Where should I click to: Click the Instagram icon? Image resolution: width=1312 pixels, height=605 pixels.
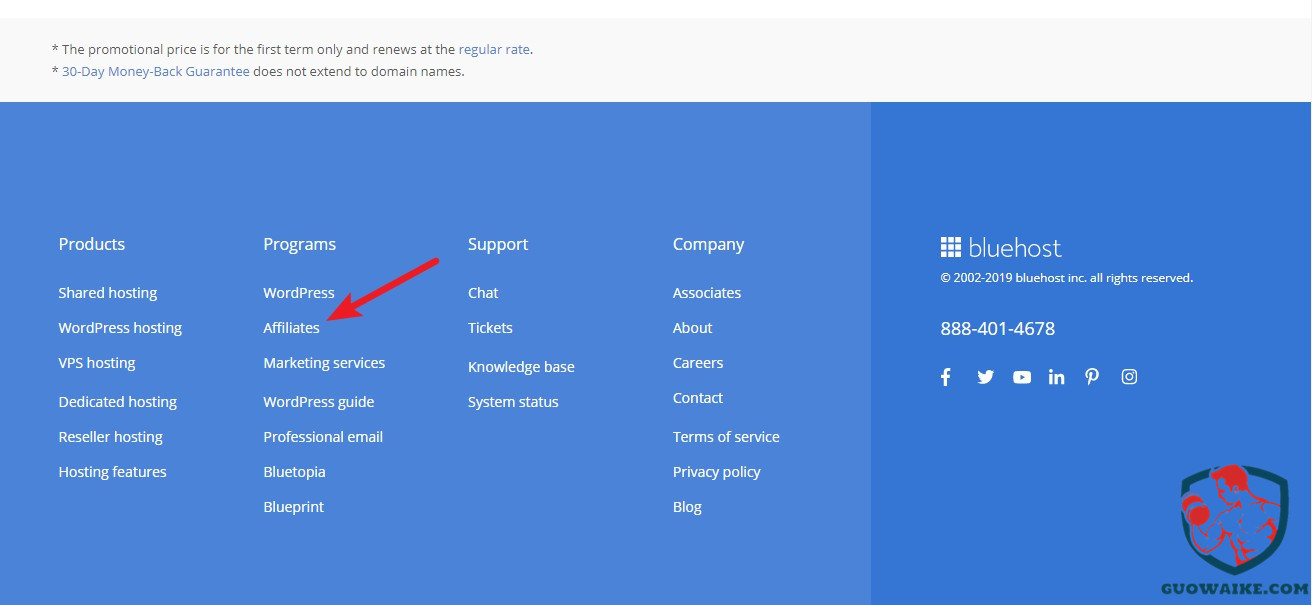[1129, 377]
